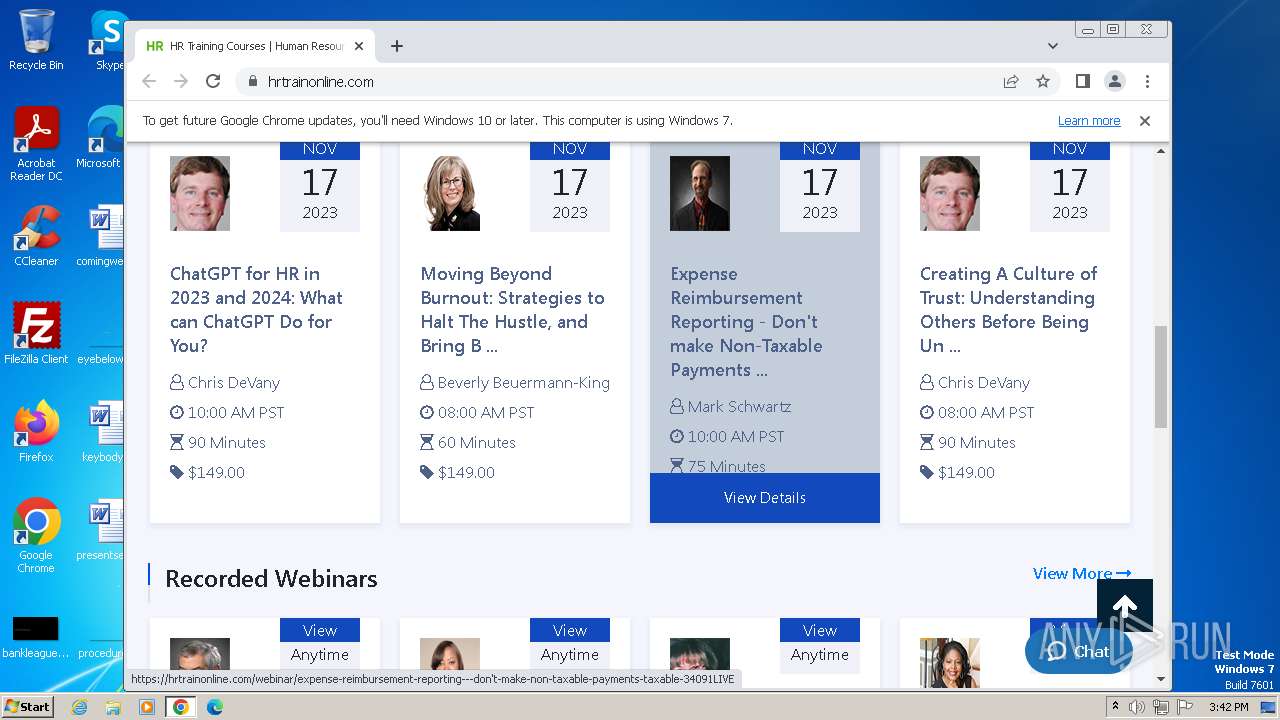Open the Chat widget
1280x720 pixels.
1078,652
